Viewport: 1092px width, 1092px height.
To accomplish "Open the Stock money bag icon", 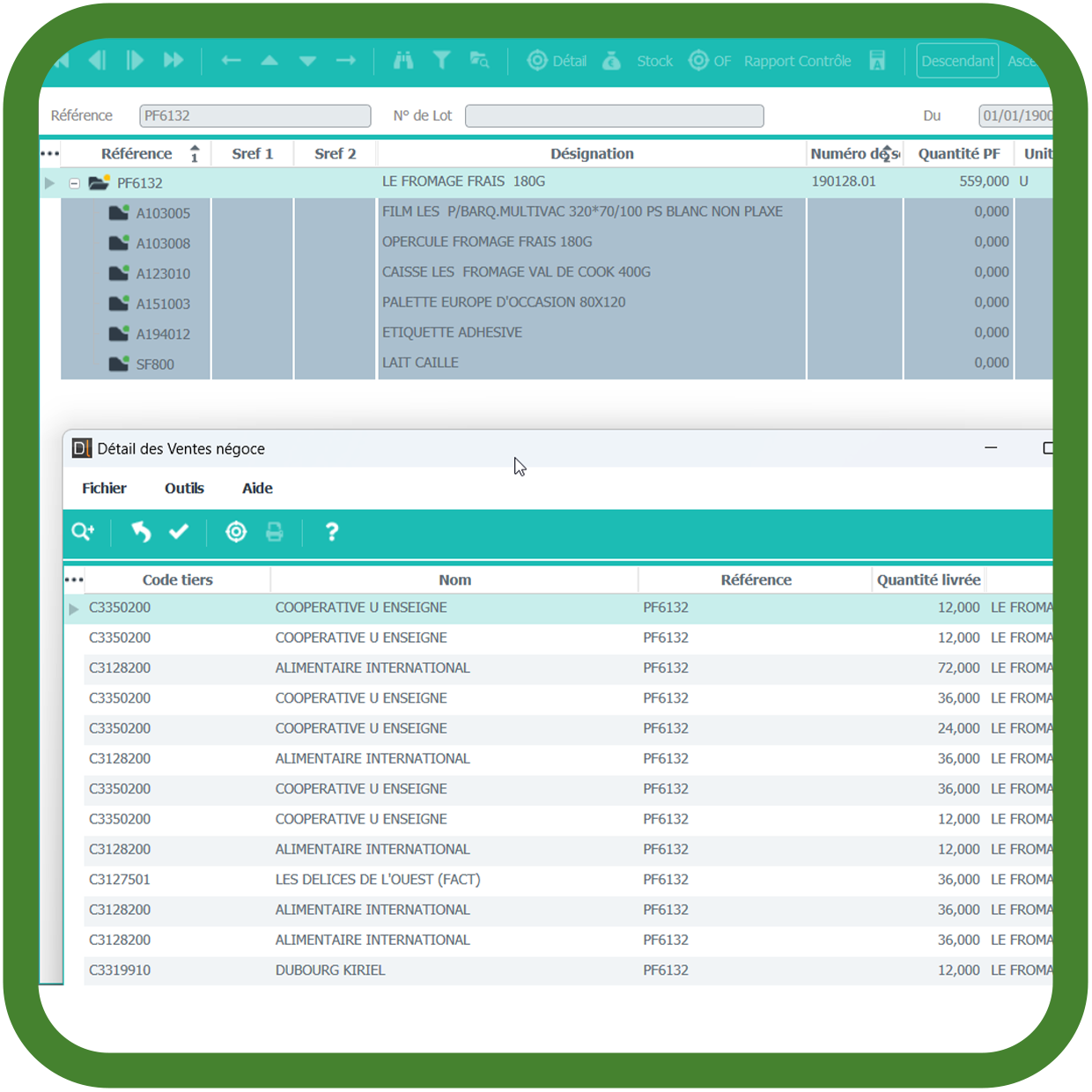I will (612, 61).
